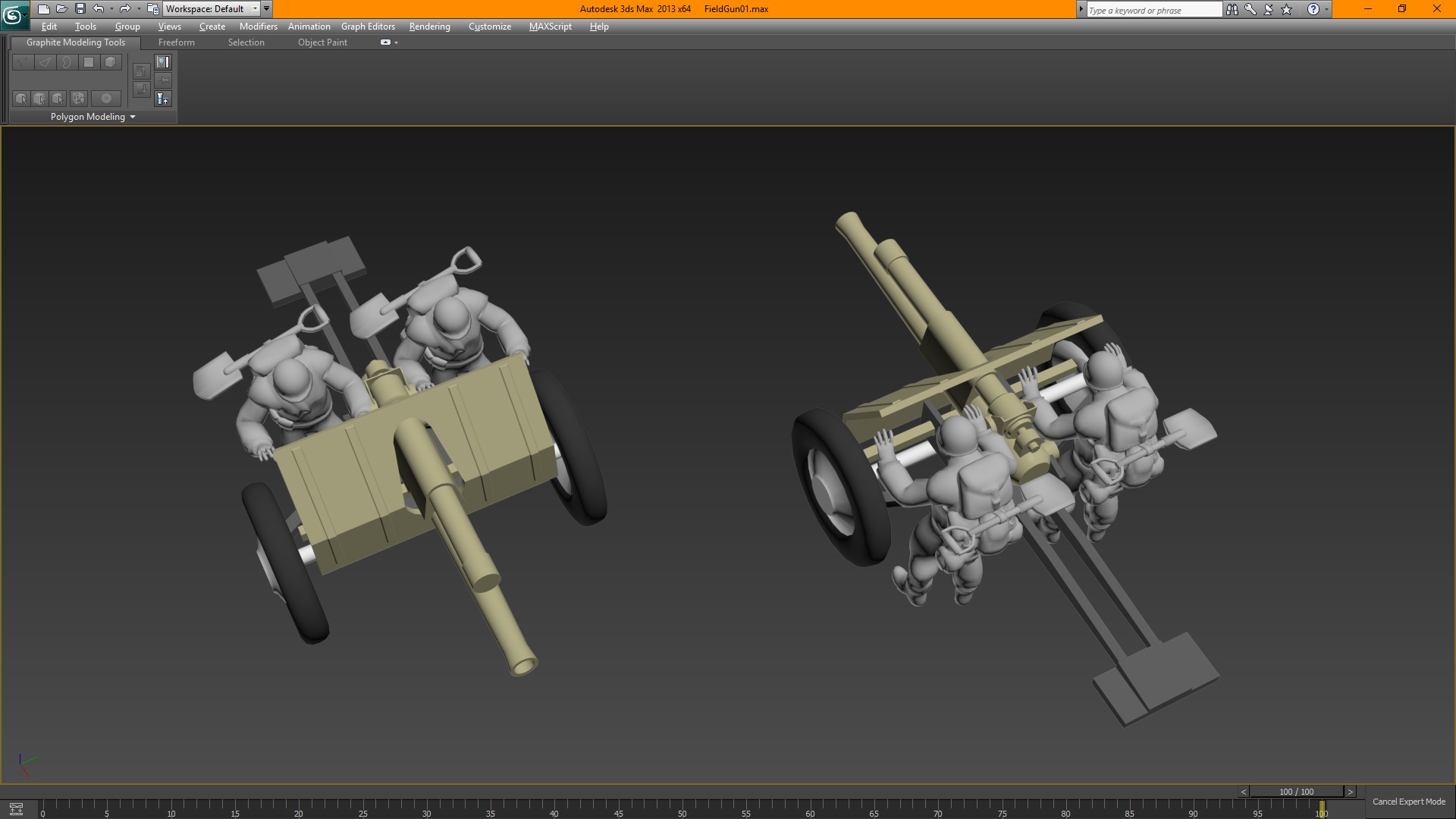Toggle the Show End Result icon
This screenshot has width=1456, height=819.
point(163,62)
